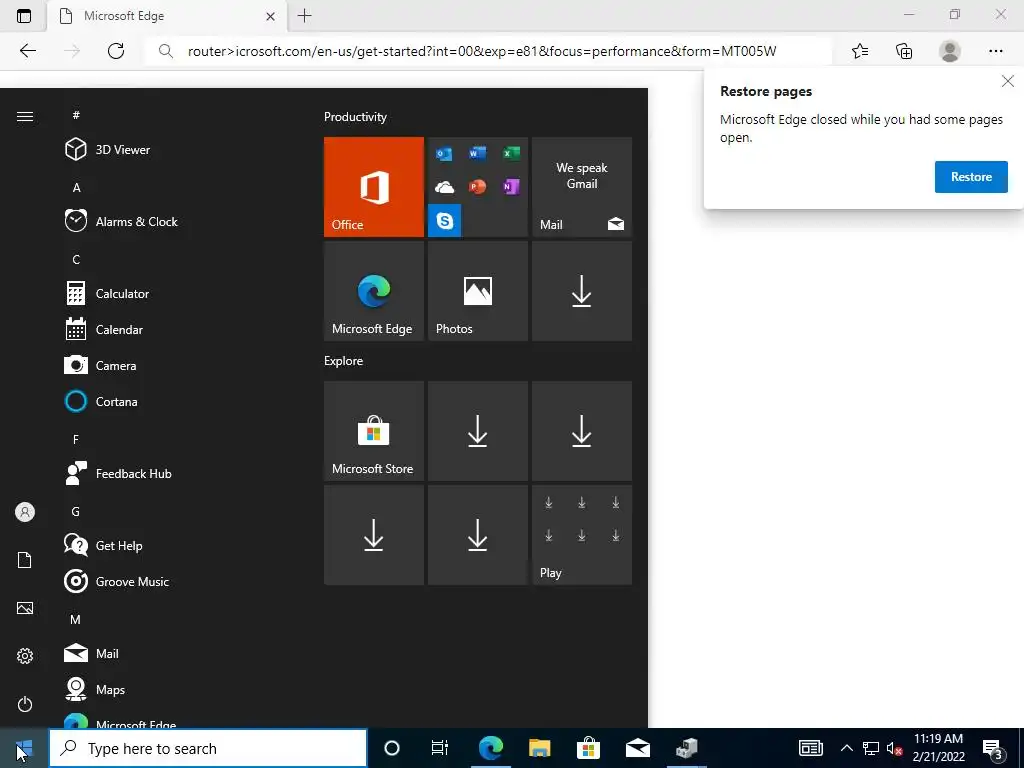The height and width of the screenshot is (768, 1024).
Task: Close the Microsoft Edge tab
Action: coord(270,16)
